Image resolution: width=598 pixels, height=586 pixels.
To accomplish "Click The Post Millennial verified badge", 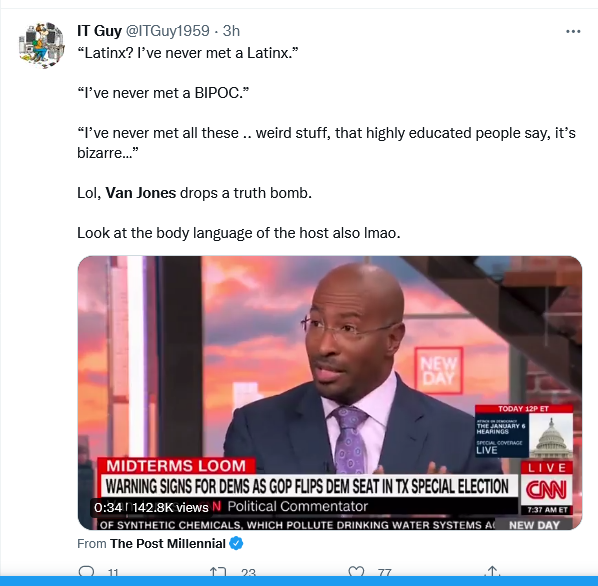I will click(x=236, y=543).
